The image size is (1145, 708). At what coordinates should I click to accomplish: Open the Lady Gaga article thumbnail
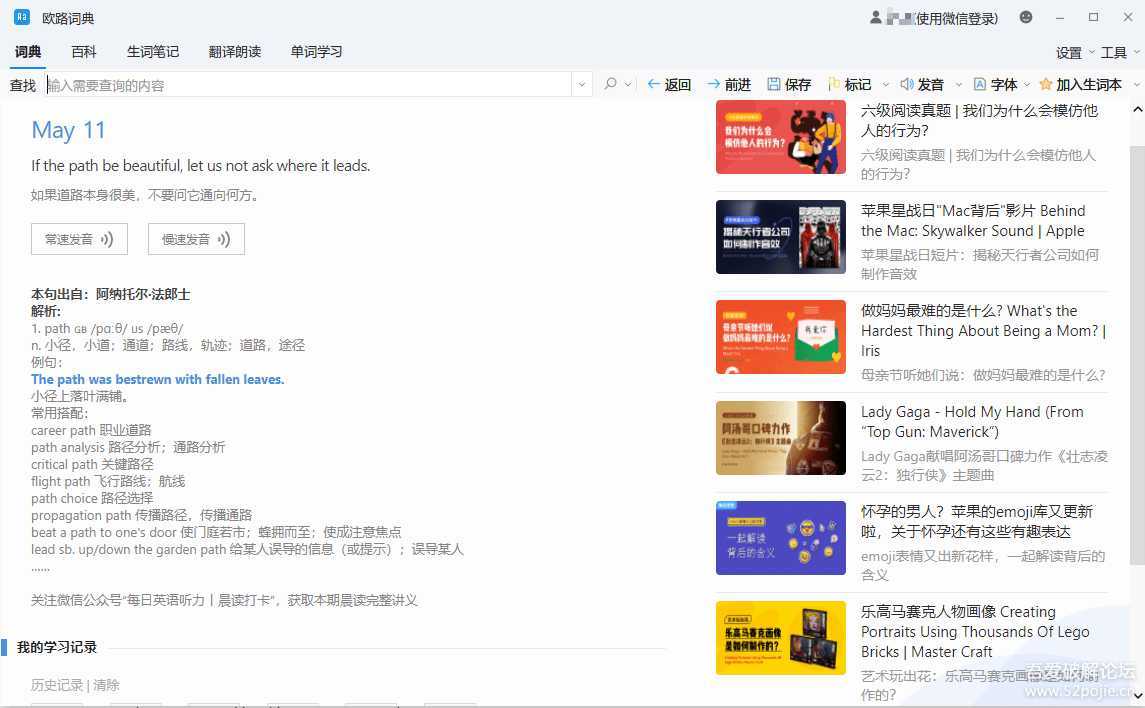pyautogui.click(x=780, y=438)
